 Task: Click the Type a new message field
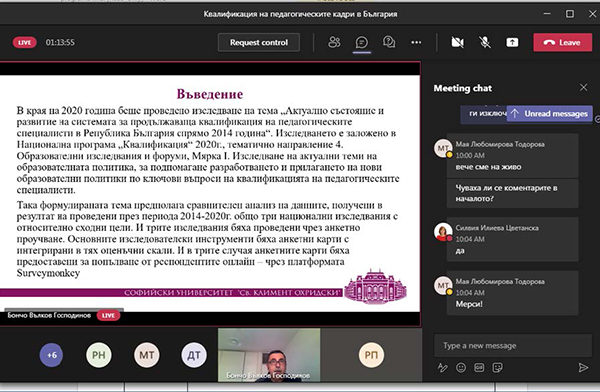coord(513,346)
